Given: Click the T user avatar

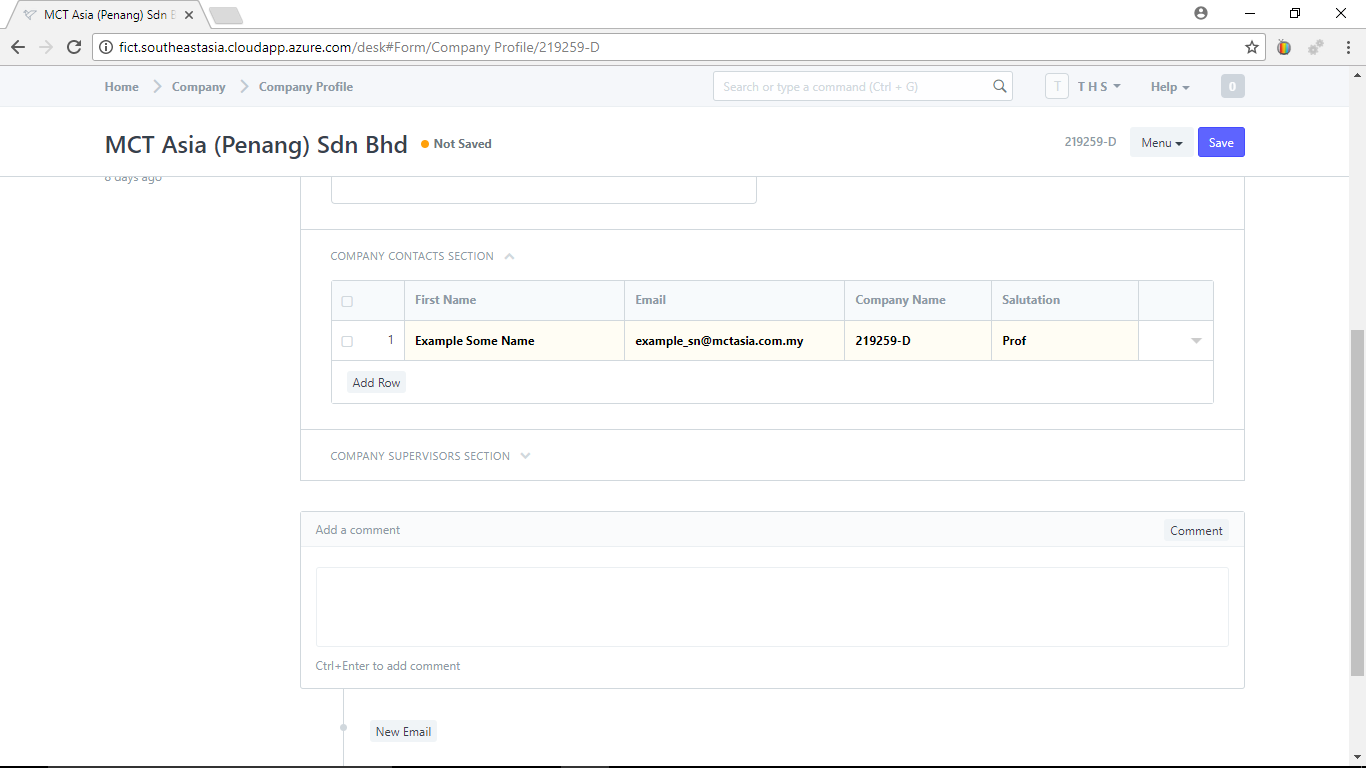Looking at the screenshot, I should point(1057,87).
